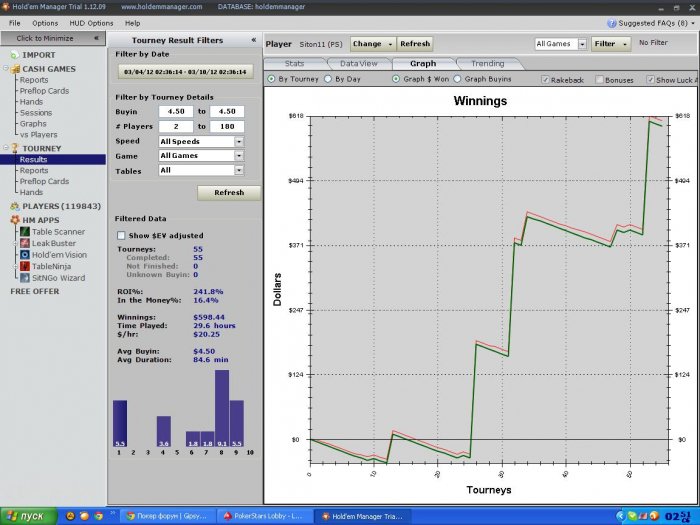
Task: Open the HUD Options menu
Action: point(91,22)
